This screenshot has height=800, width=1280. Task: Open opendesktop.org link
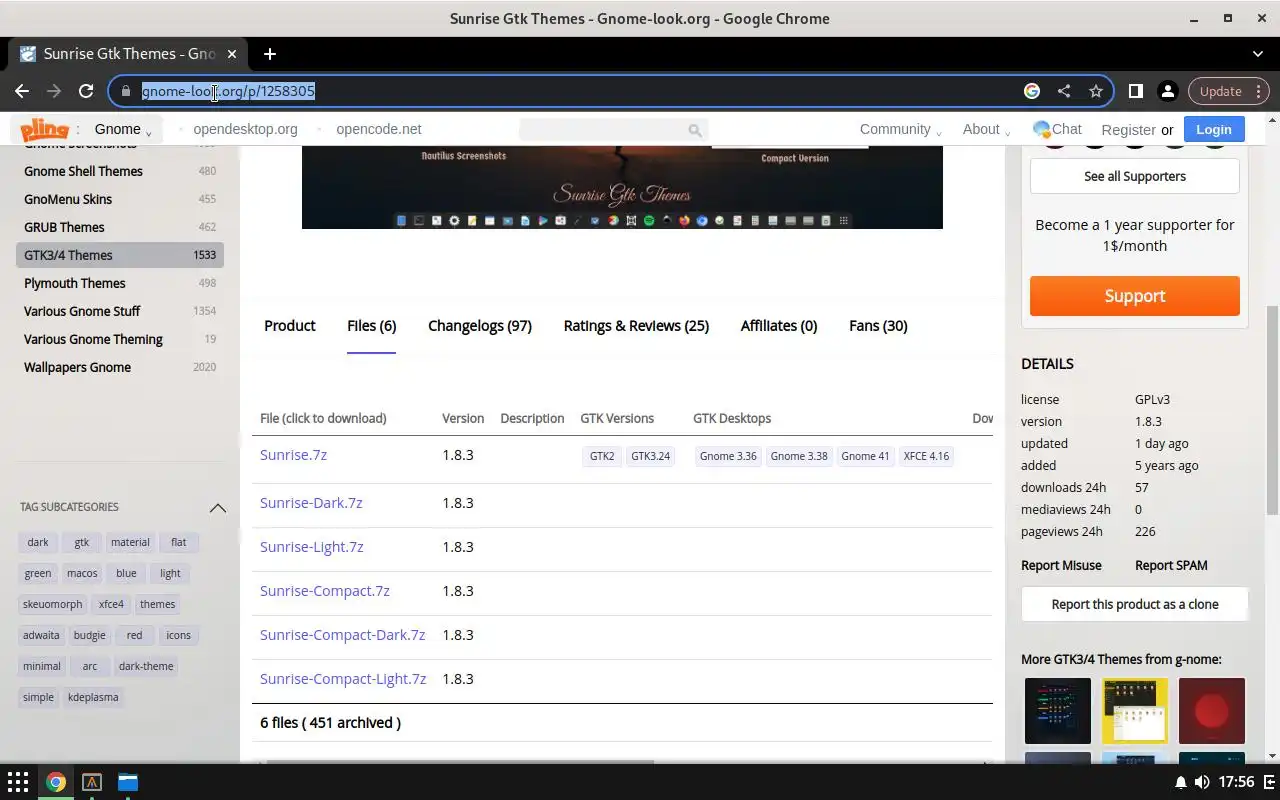[245, 129]
